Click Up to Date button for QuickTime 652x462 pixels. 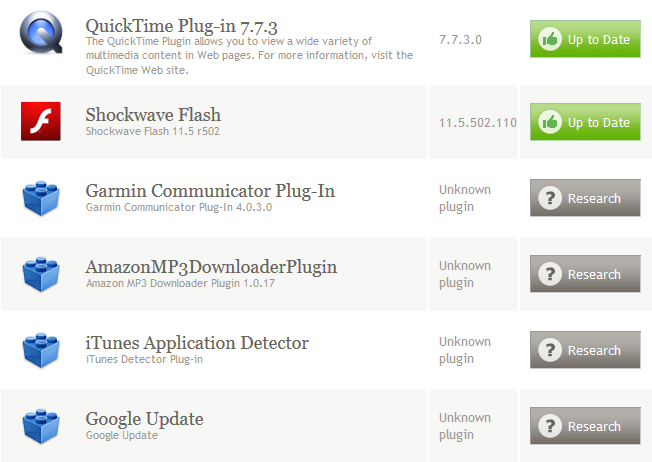pyautogui.click(x=585, y=40)
